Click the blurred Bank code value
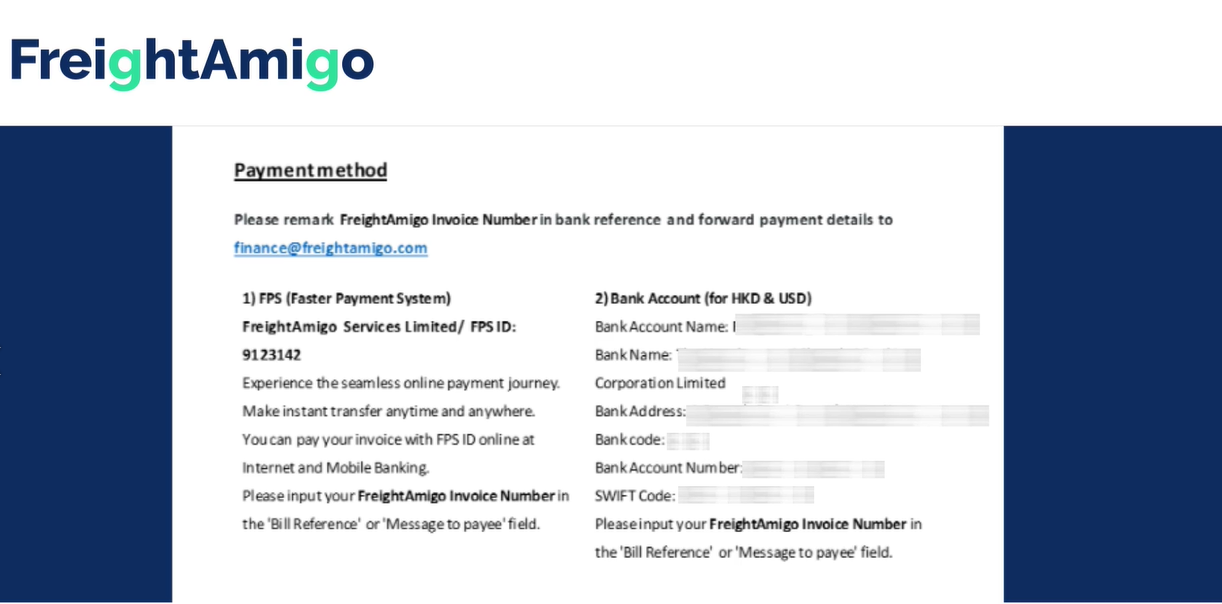Screen dimensions: 1222x604 [x=688, y=440]
